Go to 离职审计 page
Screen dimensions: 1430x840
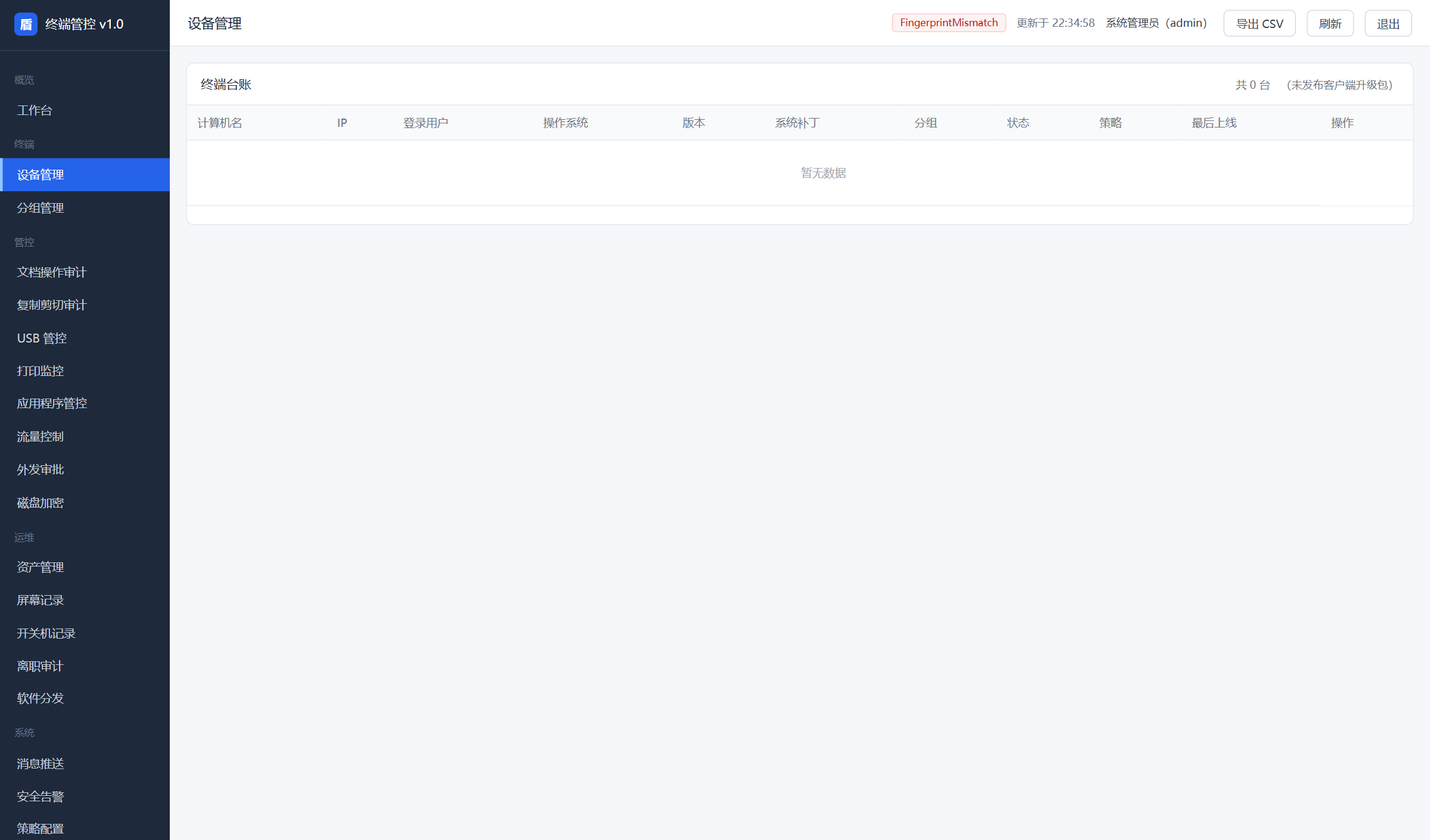click(x=85, y=666)
